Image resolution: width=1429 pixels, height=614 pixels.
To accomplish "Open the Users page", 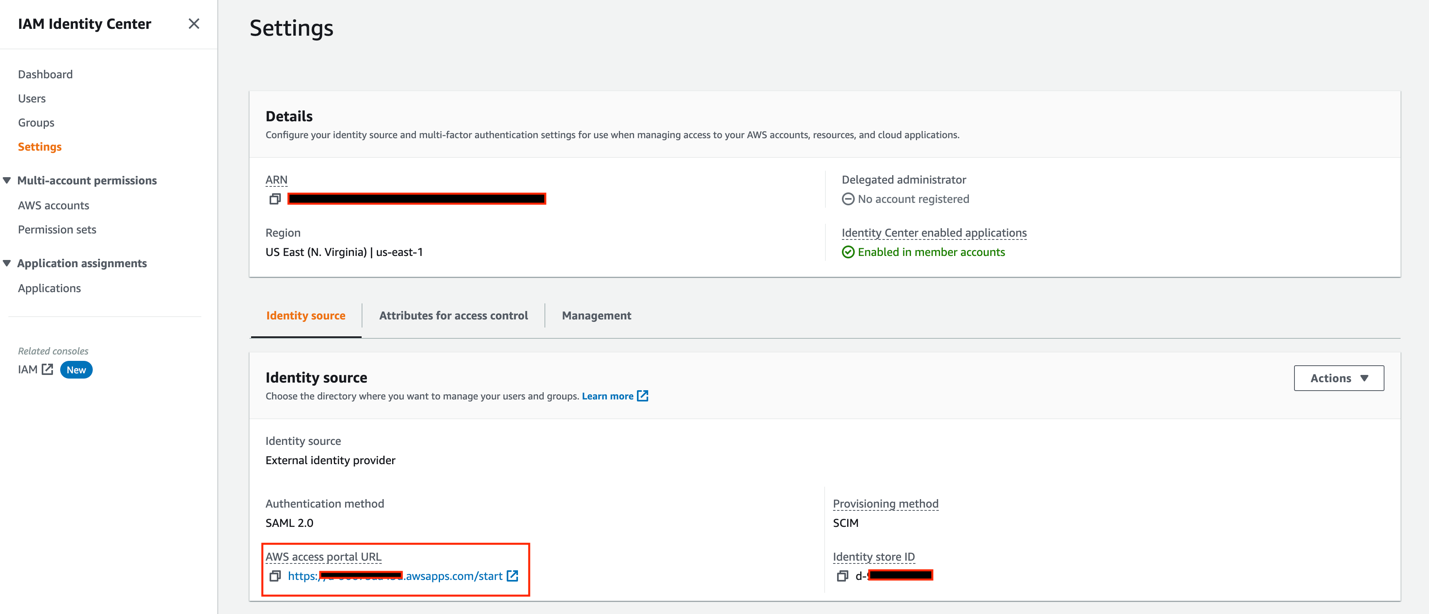I will coord(32,98).
